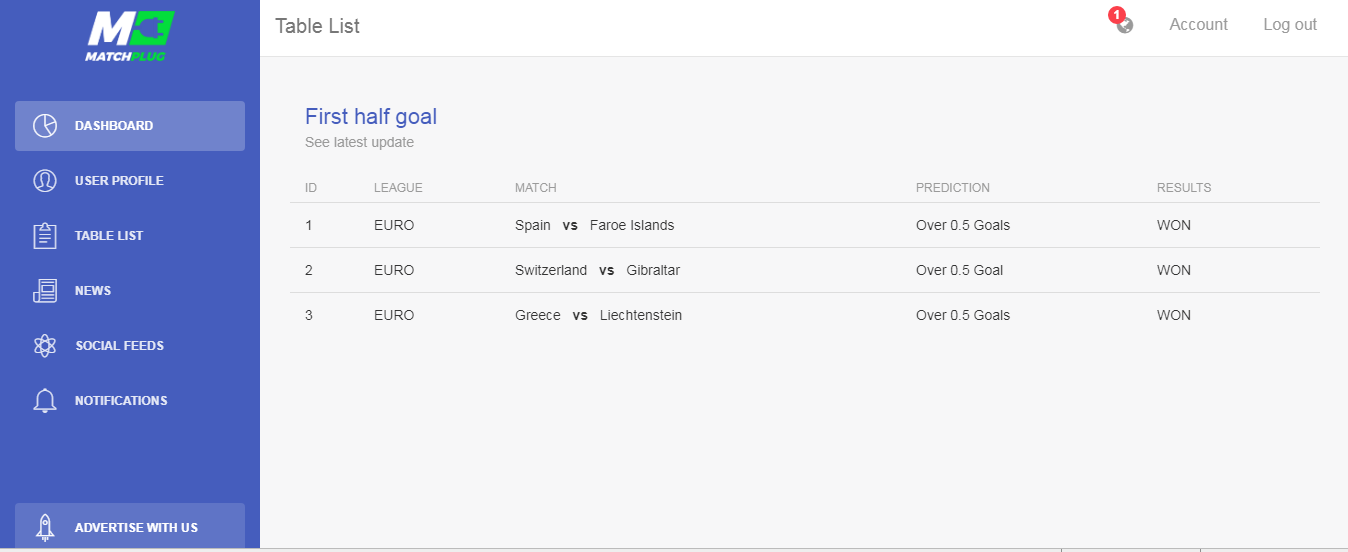
Task: Open SOCIAL FEEDS in the sidebar
Action: (130, 346)
